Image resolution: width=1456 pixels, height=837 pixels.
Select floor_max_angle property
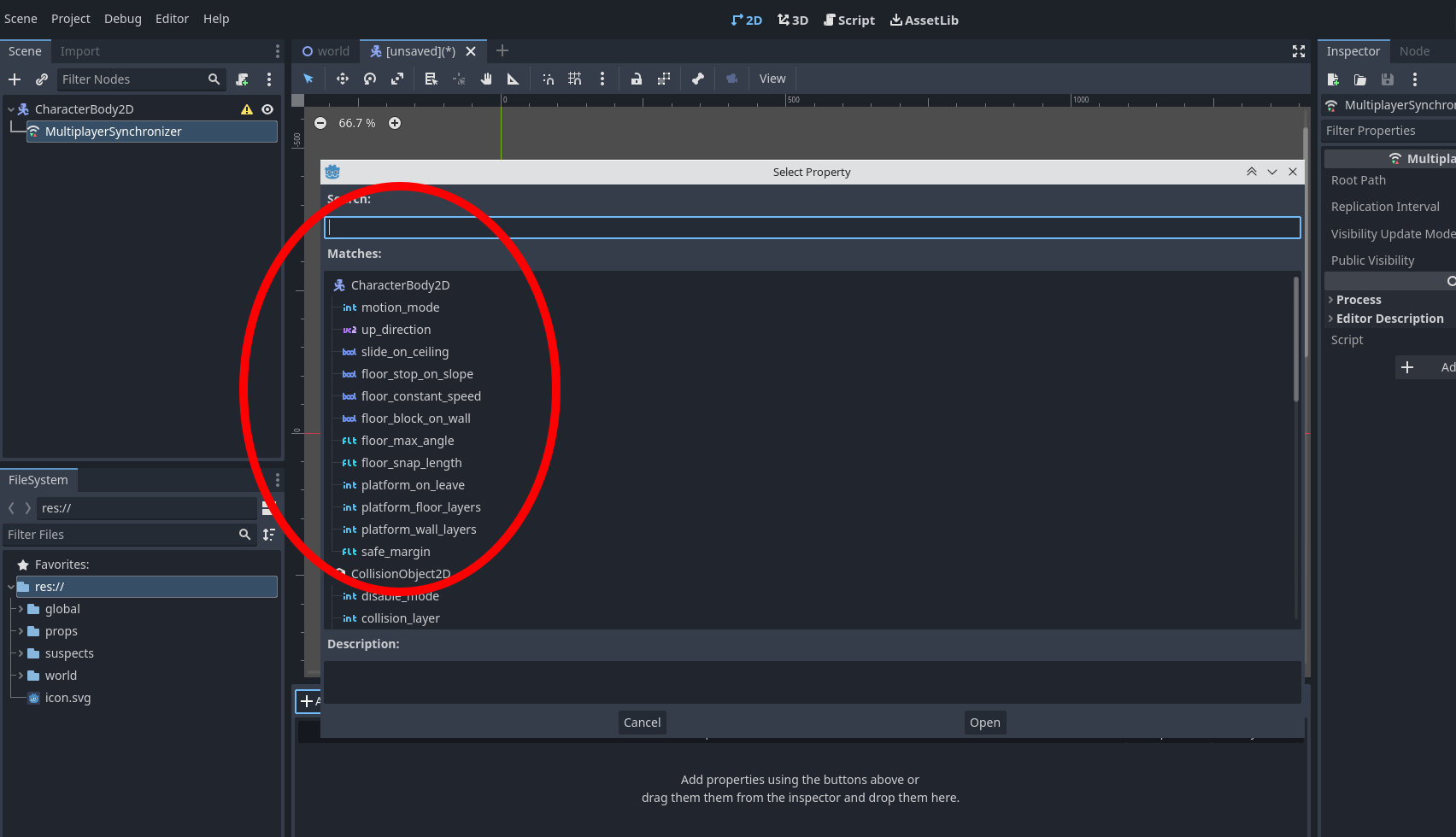408,441
